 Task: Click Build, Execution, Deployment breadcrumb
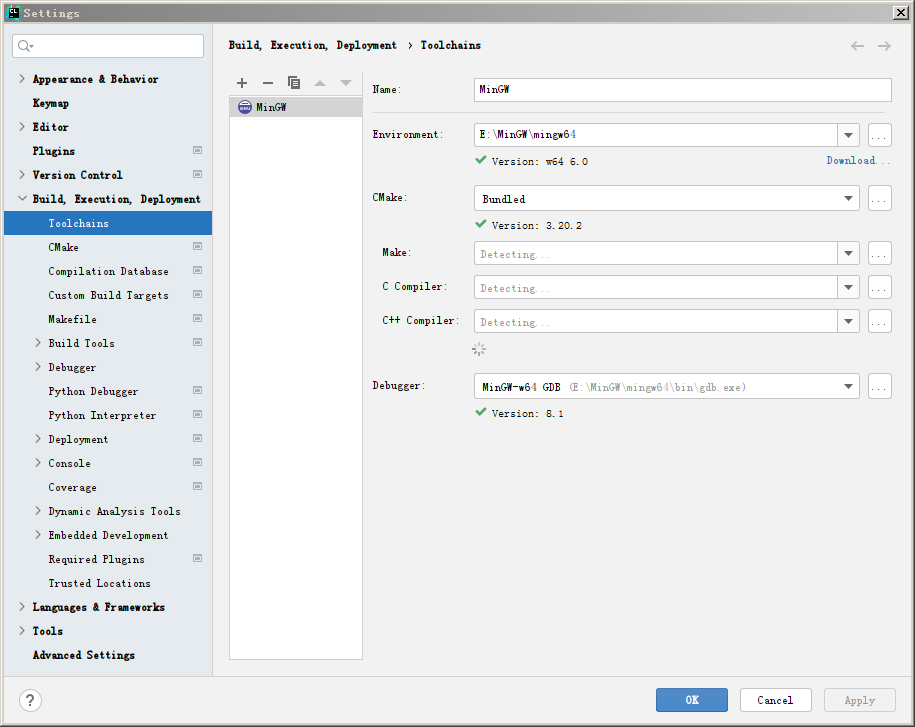(312, 46)
